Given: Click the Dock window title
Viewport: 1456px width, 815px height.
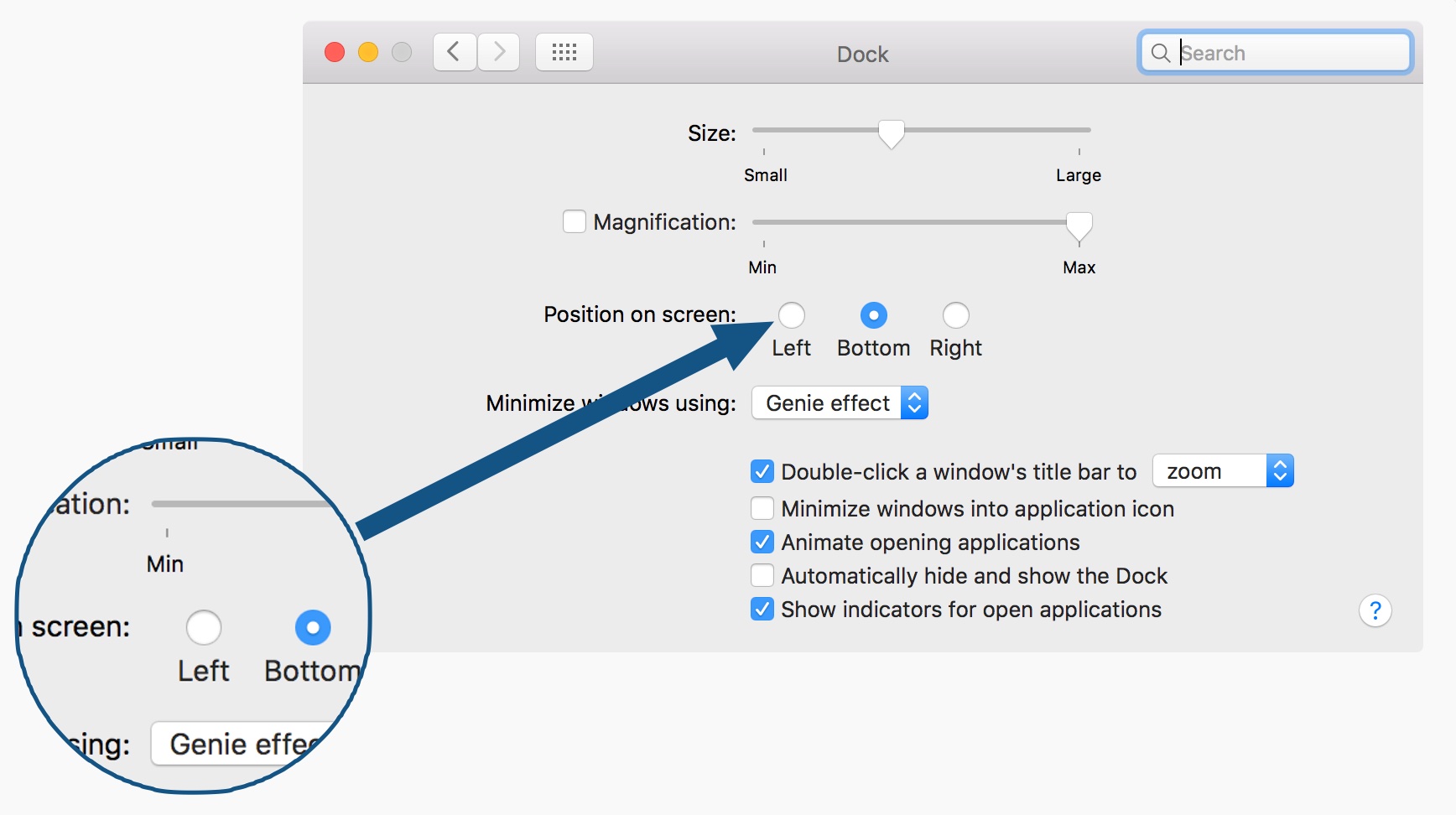Looking at the screenshot, I should [861, 53].
